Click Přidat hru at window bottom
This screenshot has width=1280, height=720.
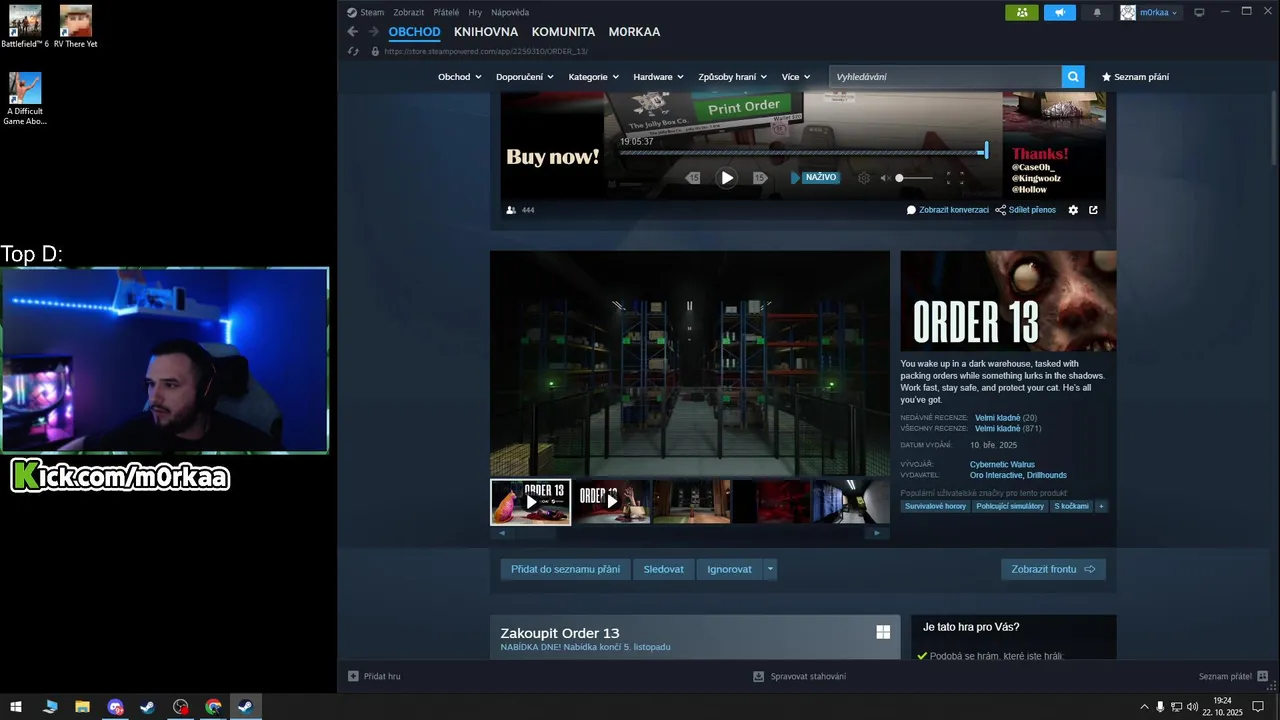coord(374,676)
